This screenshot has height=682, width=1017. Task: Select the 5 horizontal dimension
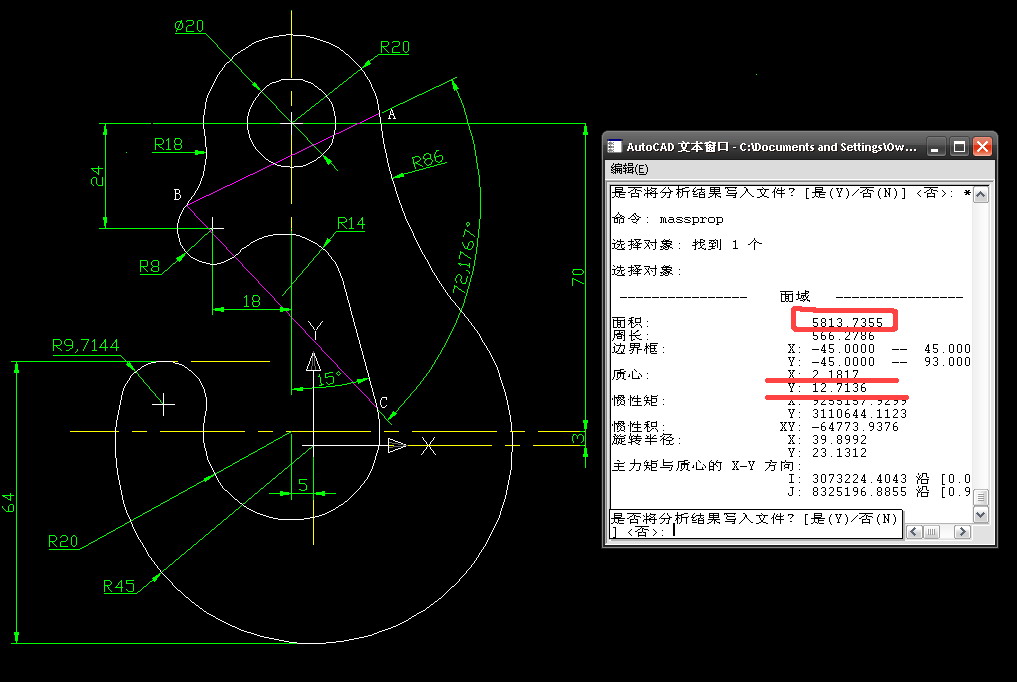(x=303, y=485)
